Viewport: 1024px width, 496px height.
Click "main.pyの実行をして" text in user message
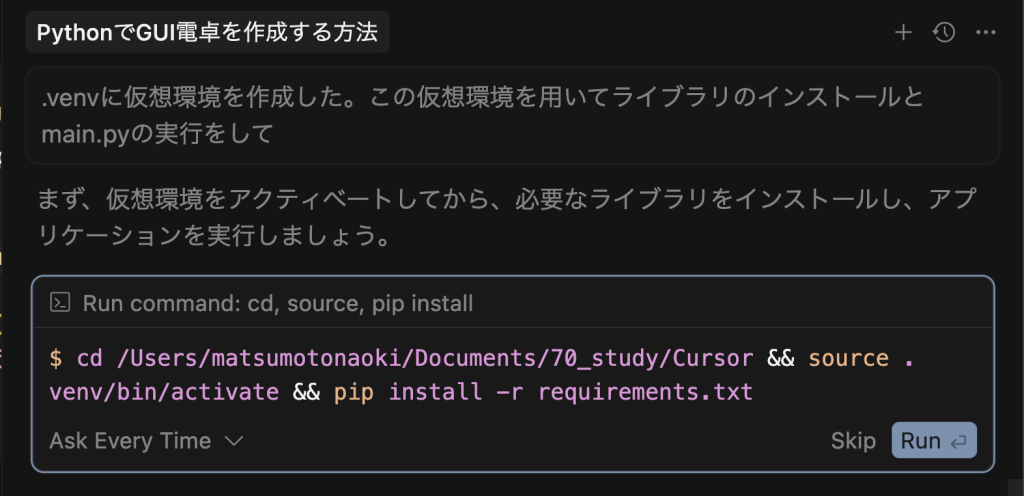[157, 134]
